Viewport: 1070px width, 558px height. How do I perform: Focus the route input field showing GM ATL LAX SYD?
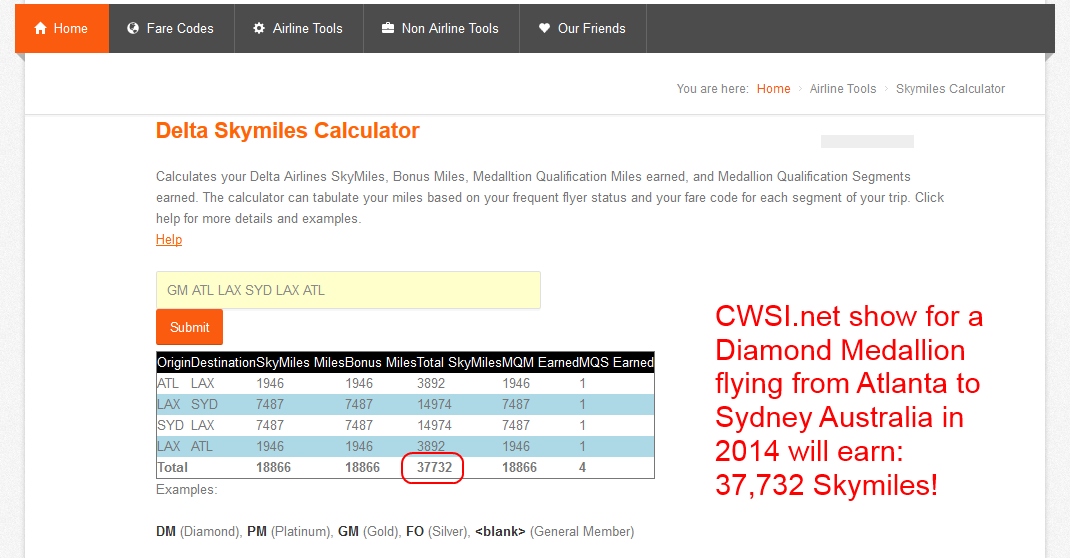(x=348, y=290)
